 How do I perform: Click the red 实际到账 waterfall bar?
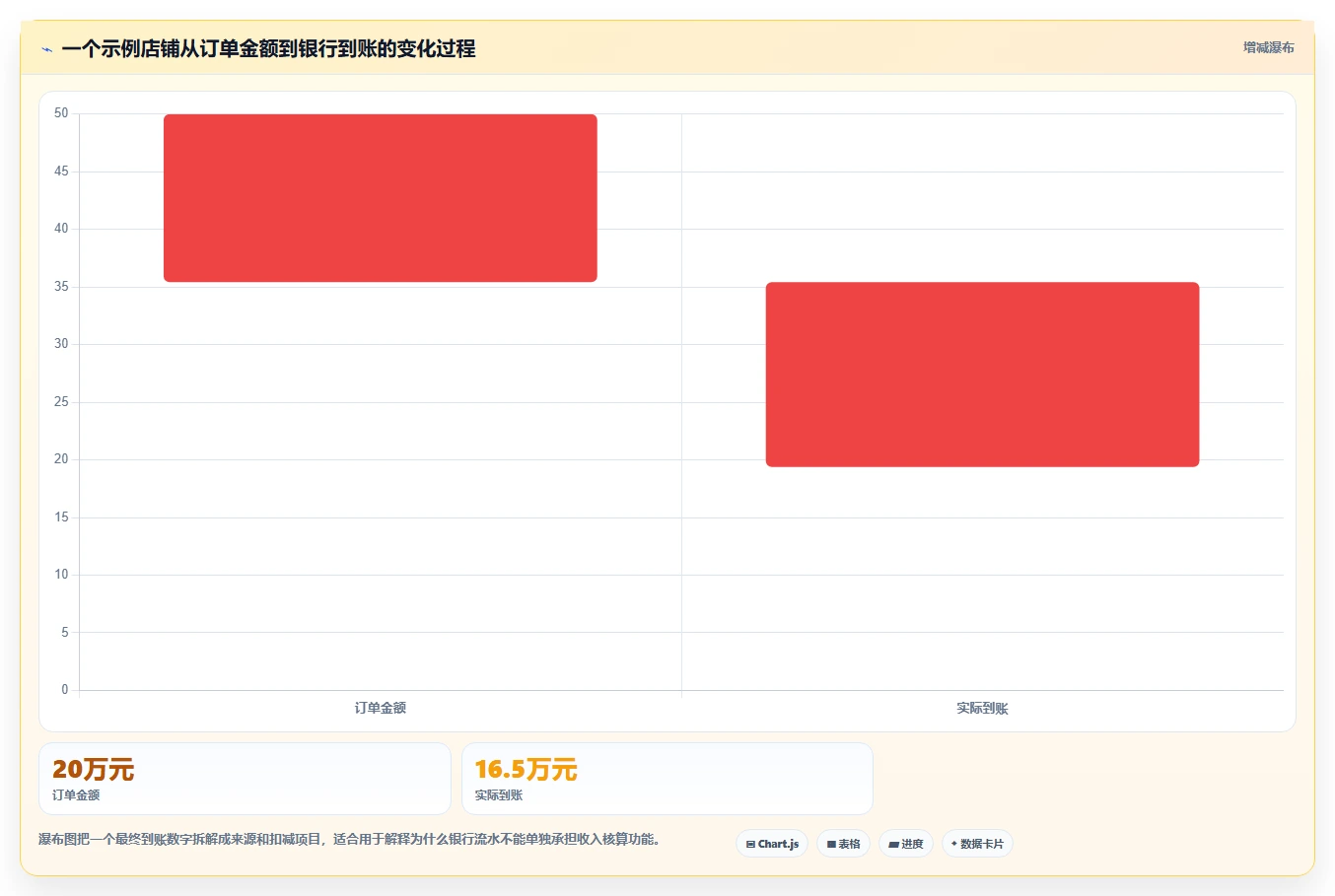click(983, 375)
